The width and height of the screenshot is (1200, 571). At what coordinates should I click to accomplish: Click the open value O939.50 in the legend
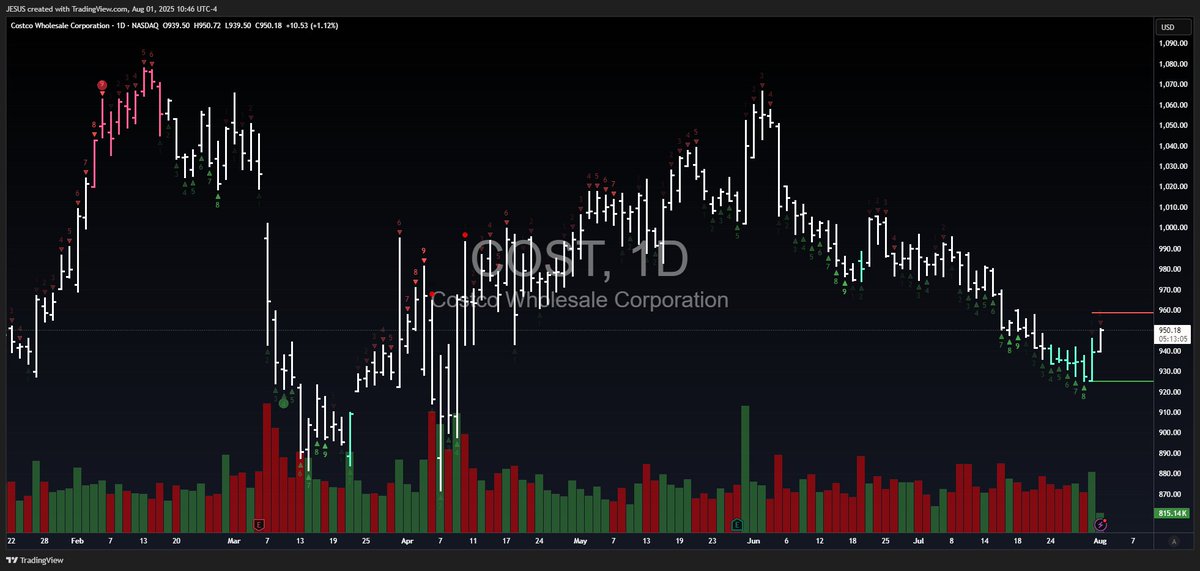tap(177, 25)
